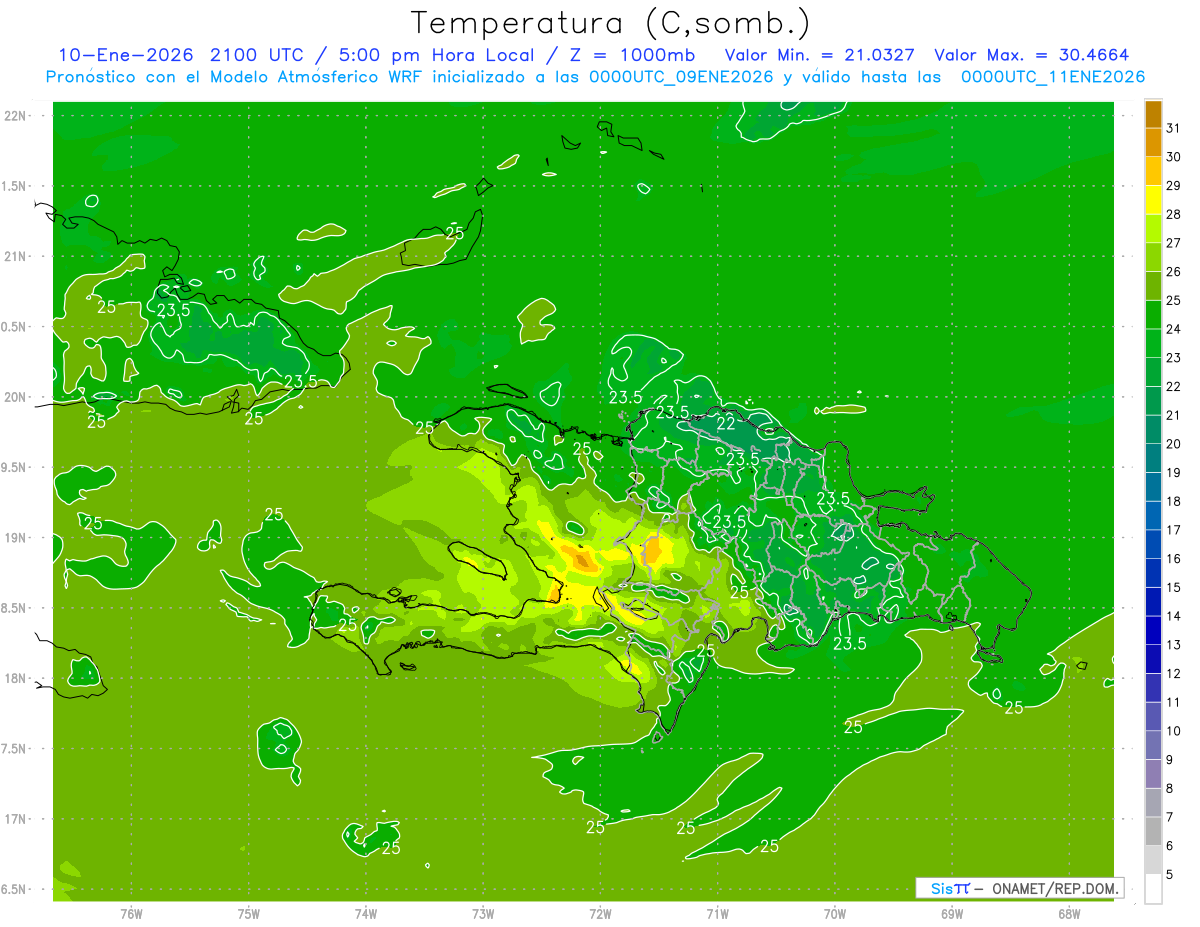Click the '68W' longitude axis label

click(1069, 913)
